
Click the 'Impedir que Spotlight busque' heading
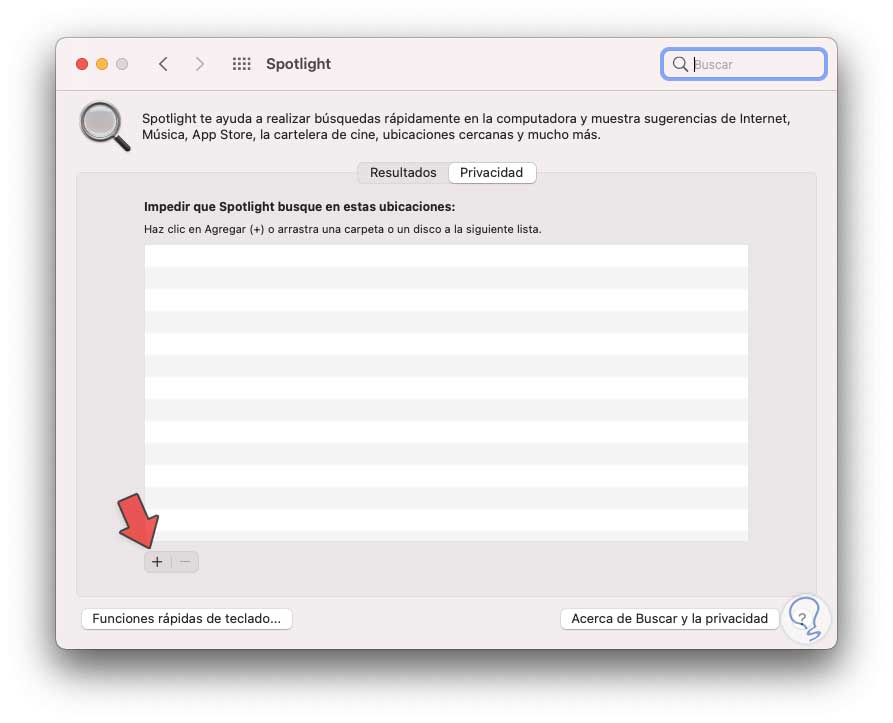[300, 207]
